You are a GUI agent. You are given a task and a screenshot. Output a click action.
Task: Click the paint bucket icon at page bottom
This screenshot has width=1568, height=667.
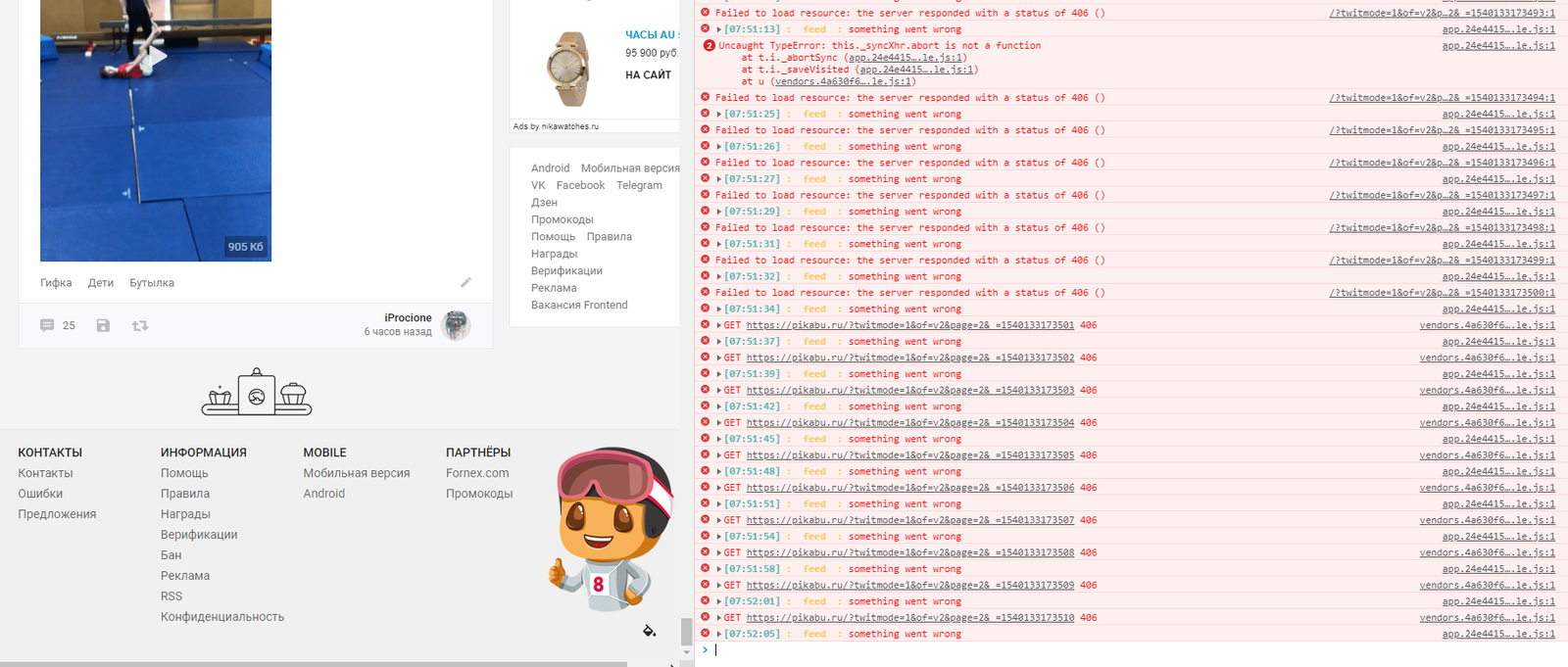coord(649,631)
